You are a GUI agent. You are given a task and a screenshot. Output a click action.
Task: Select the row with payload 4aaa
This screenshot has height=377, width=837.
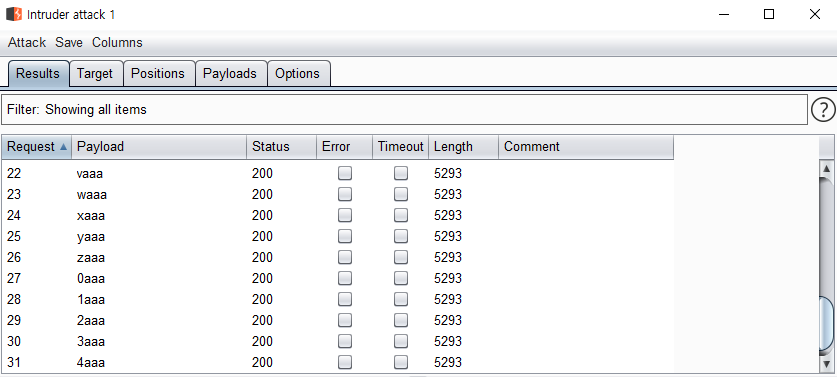[x=338, y=363]
